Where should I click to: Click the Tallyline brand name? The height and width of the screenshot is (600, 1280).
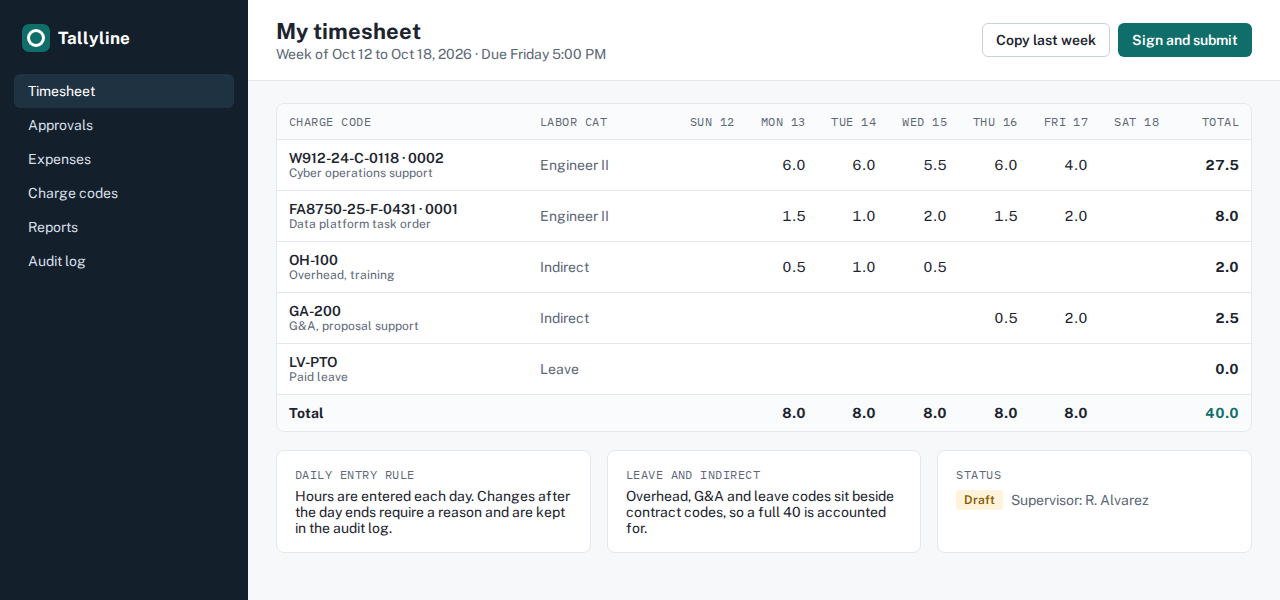[x=94, y=38]
